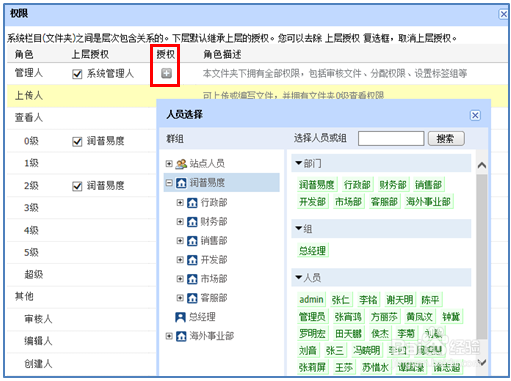This screenshot has height=381, width=511.
Task: Select the 谢天明 person tag
Action: coord(399,300)
